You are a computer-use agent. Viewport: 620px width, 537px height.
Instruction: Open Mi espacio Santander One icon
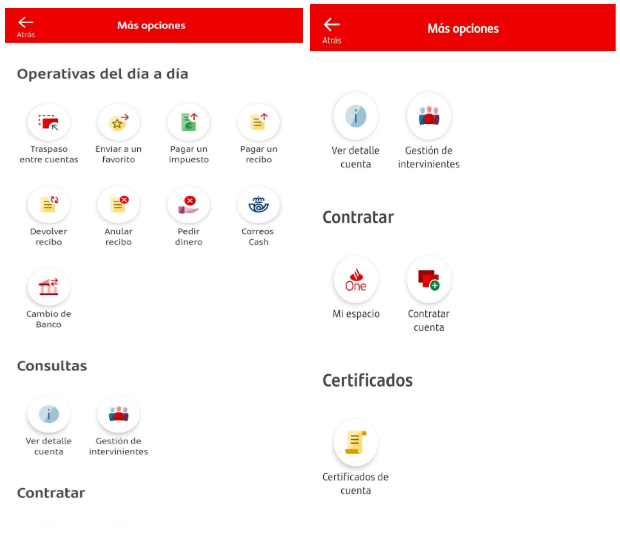[x=355, y=281]
